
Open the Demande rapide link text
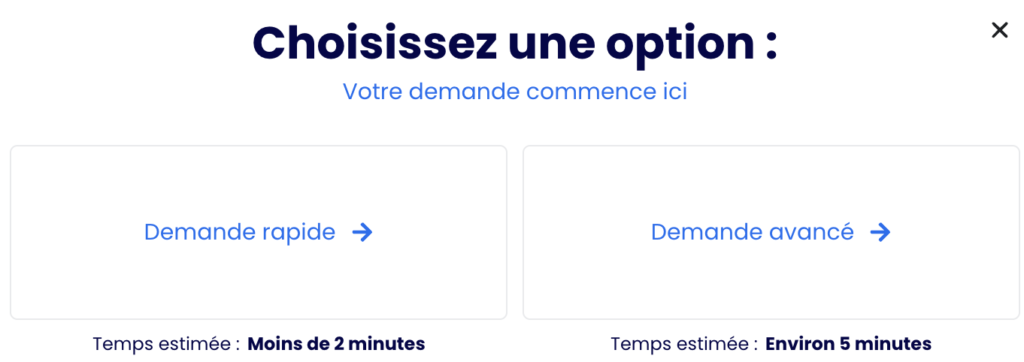pos(240,232)
